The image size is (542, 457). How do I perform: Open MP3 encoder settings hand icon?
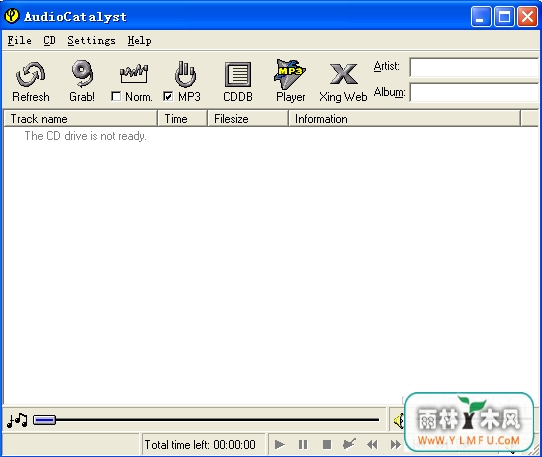coord(185,74)
